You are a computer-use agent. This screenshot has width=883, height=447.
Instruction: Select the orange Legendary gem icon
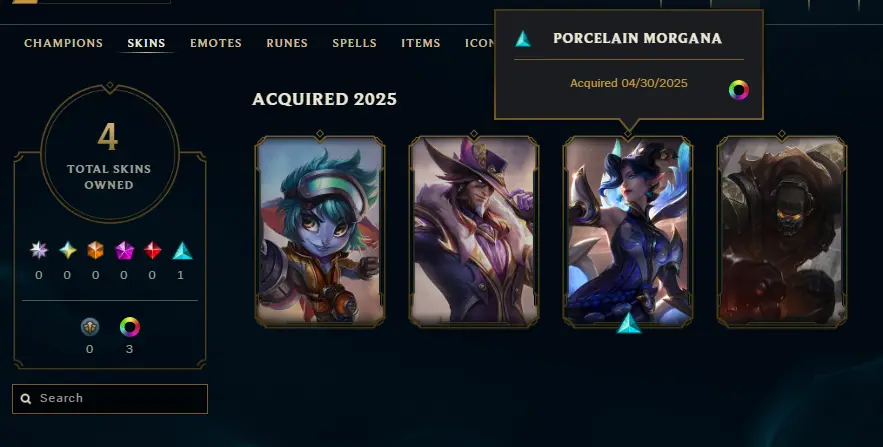96,250
